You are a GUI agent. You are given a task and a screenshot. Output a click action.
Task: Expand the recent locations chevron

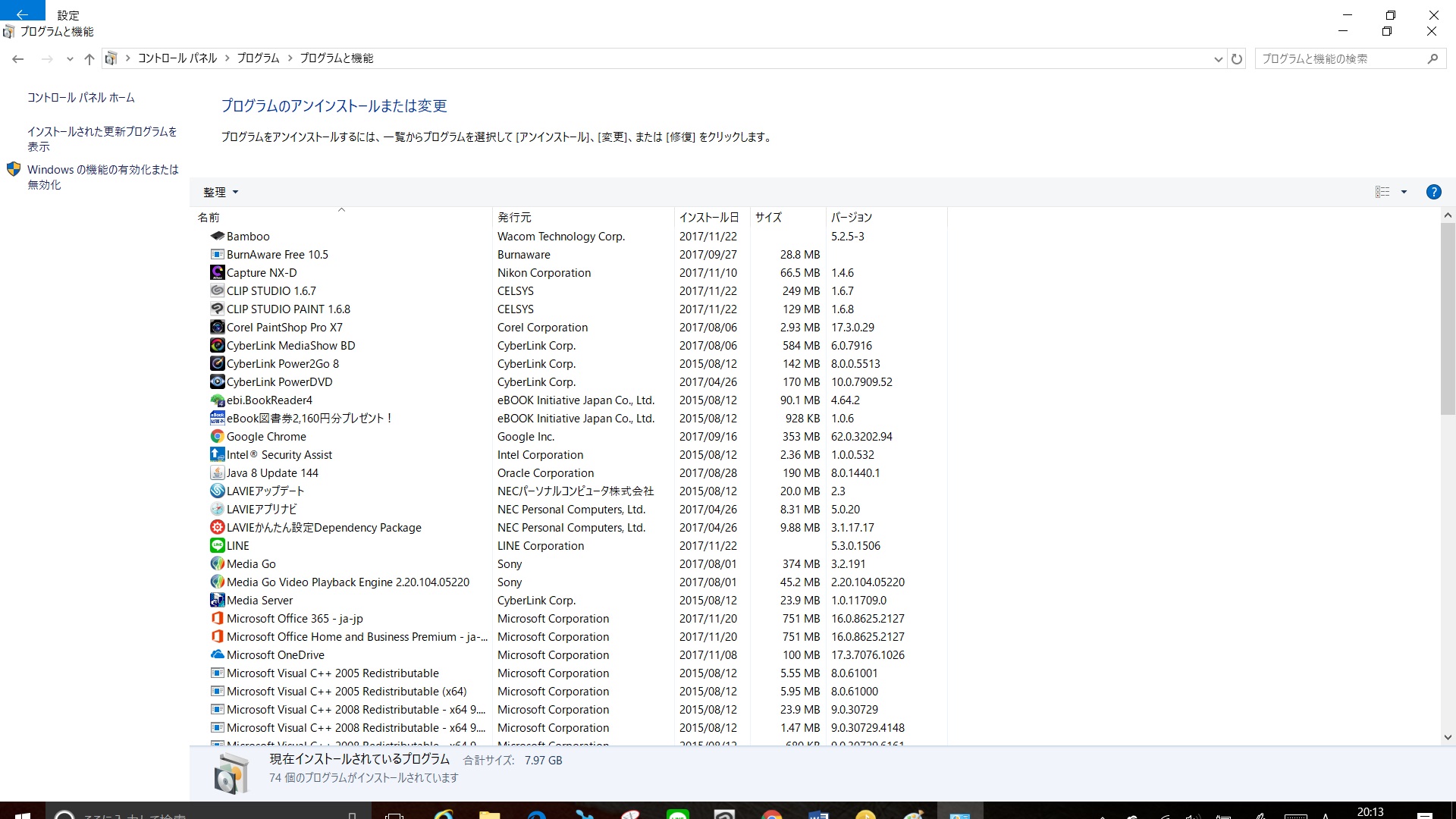(x=70, y=58)
